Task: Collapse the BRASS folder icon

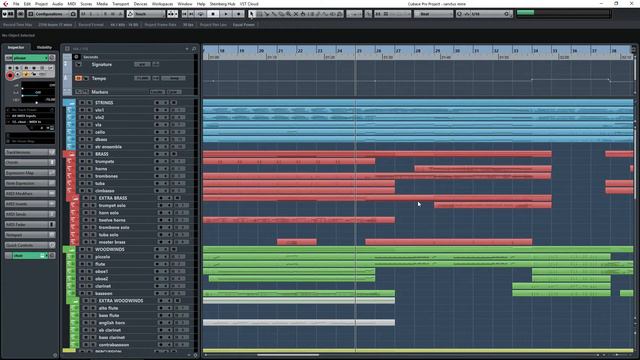Action: coord(72,154)
